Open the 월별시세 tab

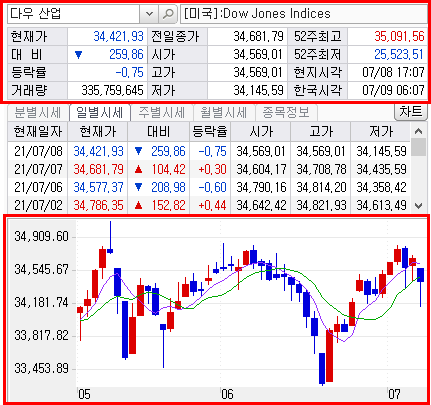pos(224,113)
